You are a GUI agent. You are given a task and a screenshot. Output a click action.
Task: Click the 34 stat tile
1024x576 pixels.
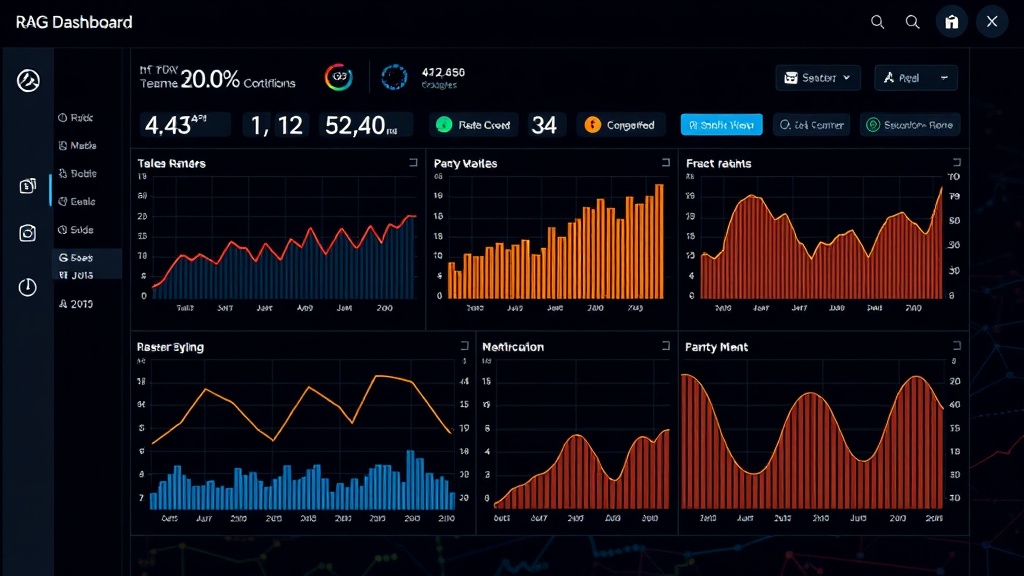click(544, 125)
